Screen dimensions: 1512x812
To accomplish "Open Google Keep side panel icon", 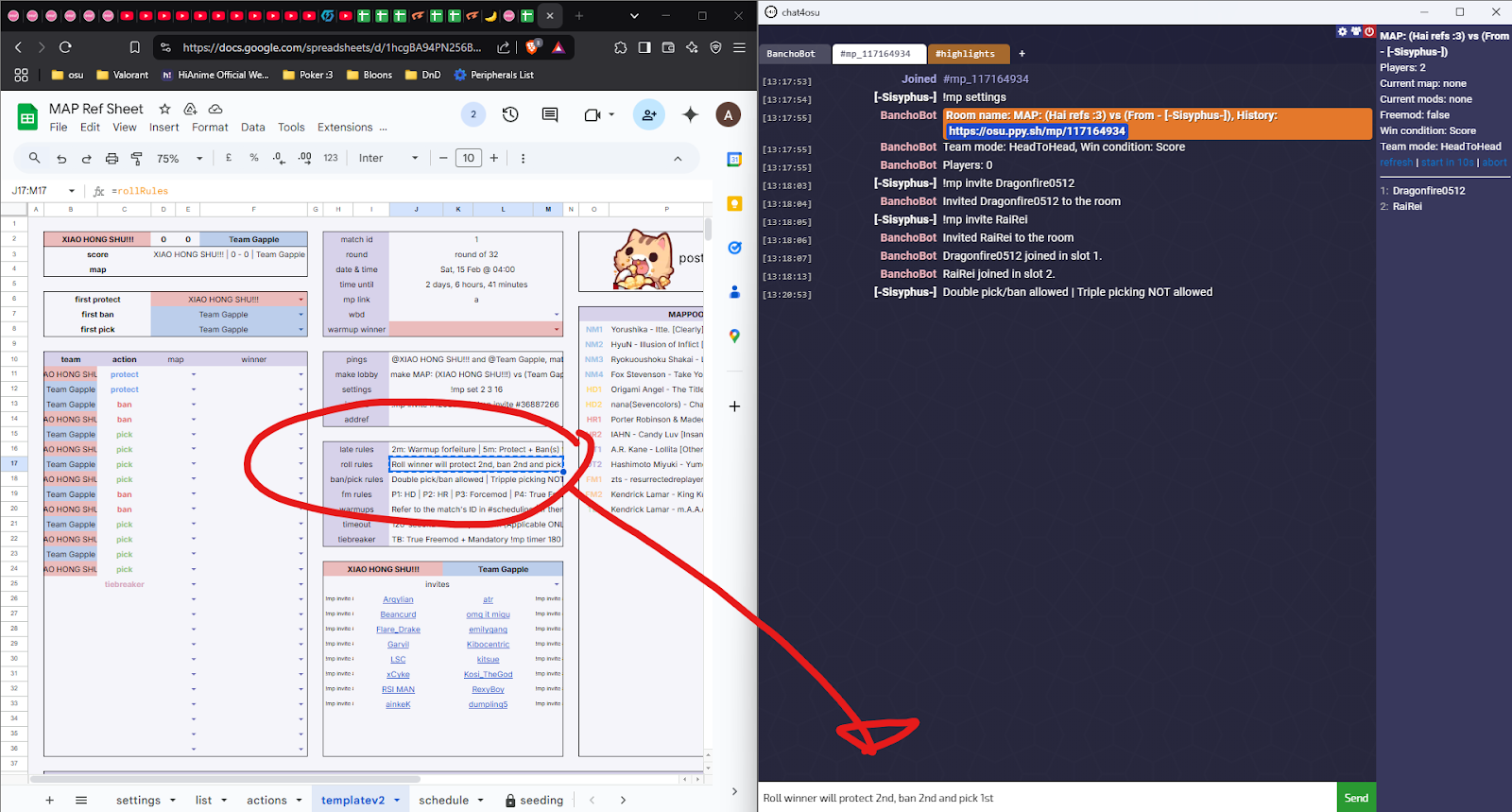I will point(734,204).
